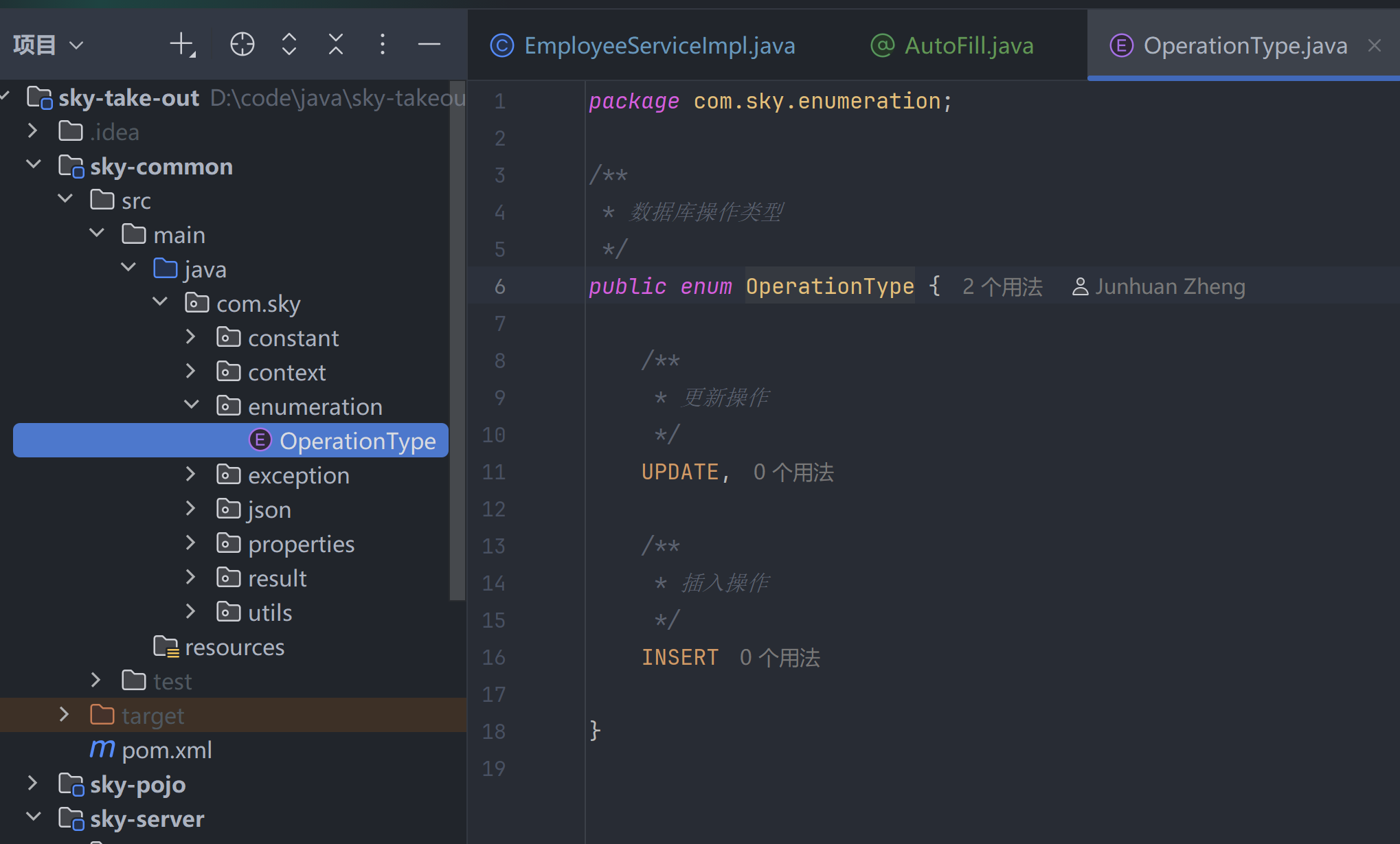Viewport: 1400px width, 844px height.
Task: Close the OperationType.java tab
Action: (1375, 46)
